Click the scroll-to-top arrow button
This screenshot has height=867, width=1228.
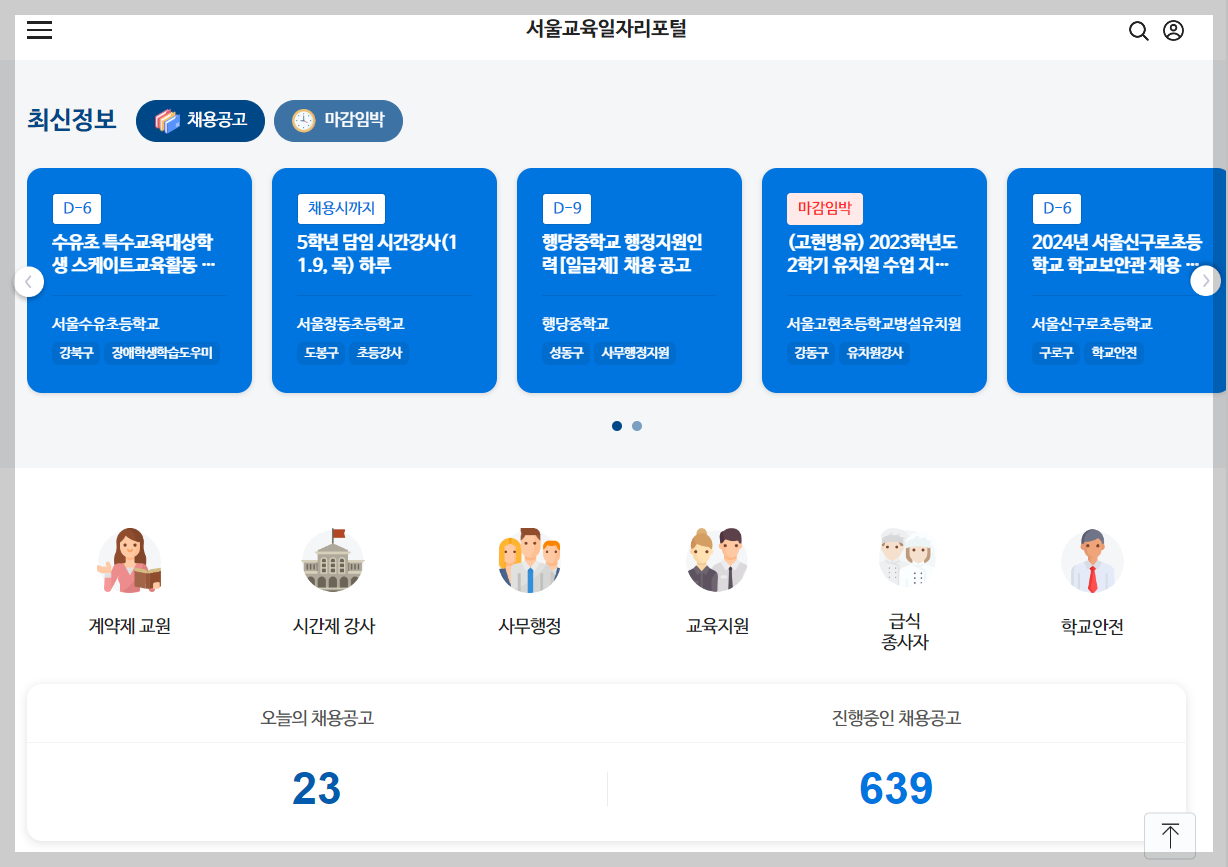[1170, 834]
